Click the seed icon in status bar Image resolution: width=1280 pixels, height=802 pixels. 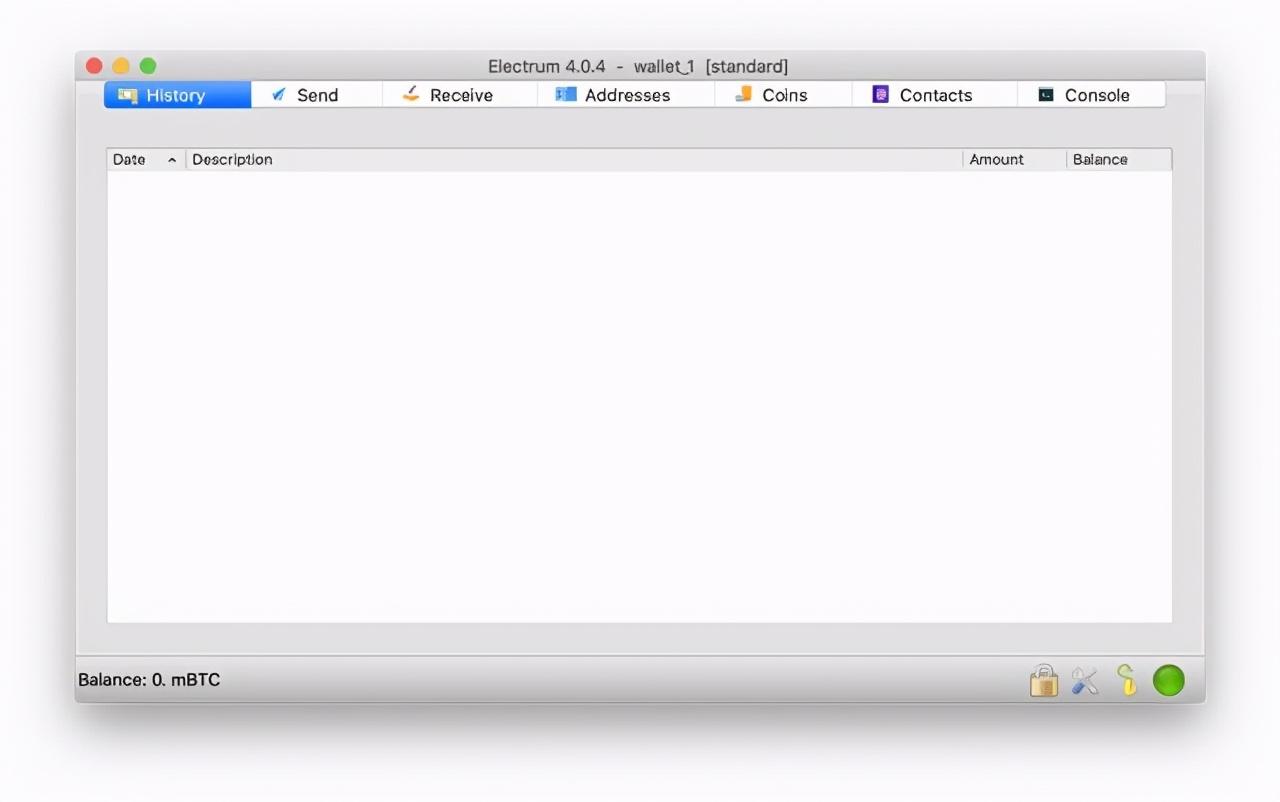pos(1127,680)
